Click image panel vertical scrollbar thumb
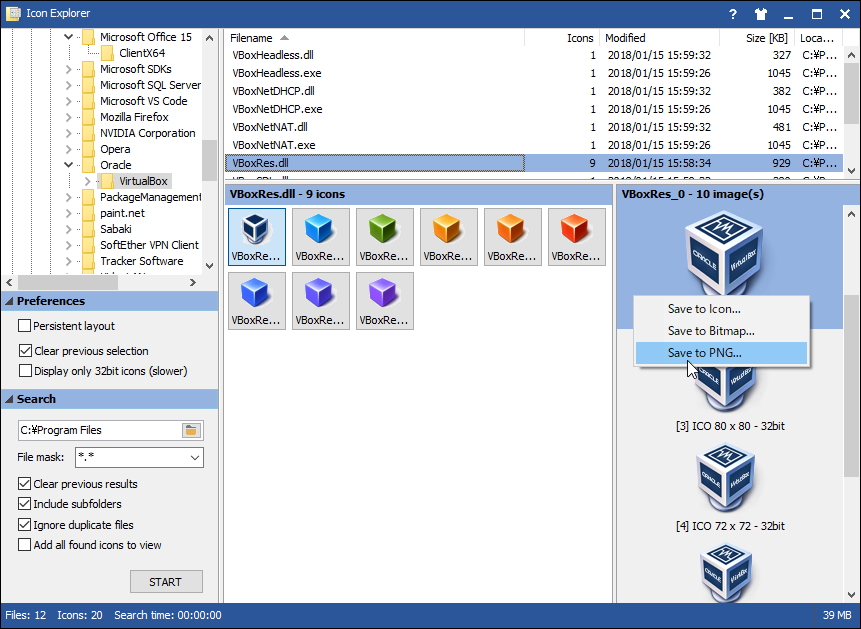The width and height of the screenshot is (861, 629). (x=851, y=386)
